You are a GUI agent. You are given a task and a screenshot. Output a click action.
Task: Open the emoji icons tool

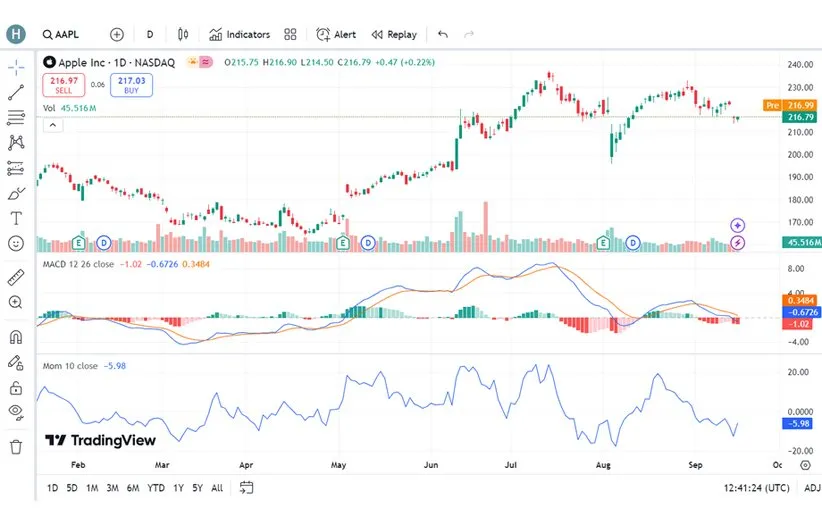point(16,243)
